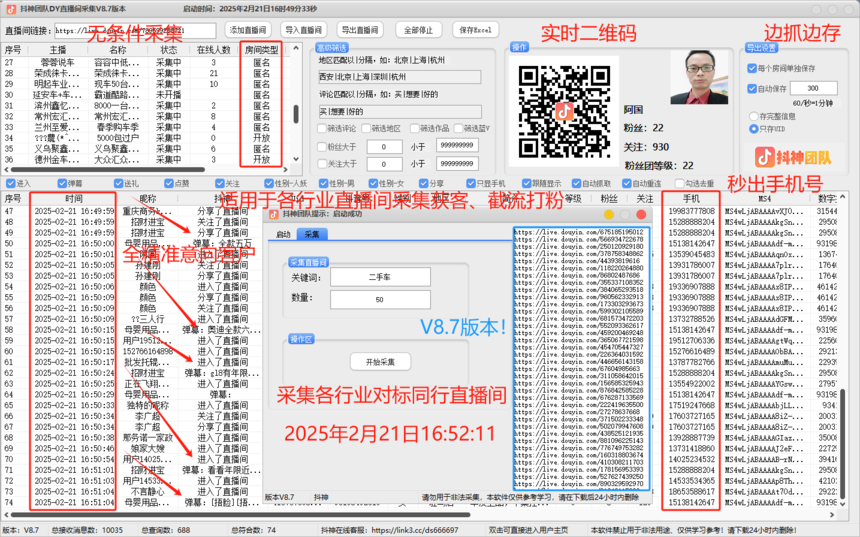Image resolution: width=860 pixels, height=537 pixels.
Task: Toggle the 只显手机 checkbox
Action: click(x=471, y=183)
